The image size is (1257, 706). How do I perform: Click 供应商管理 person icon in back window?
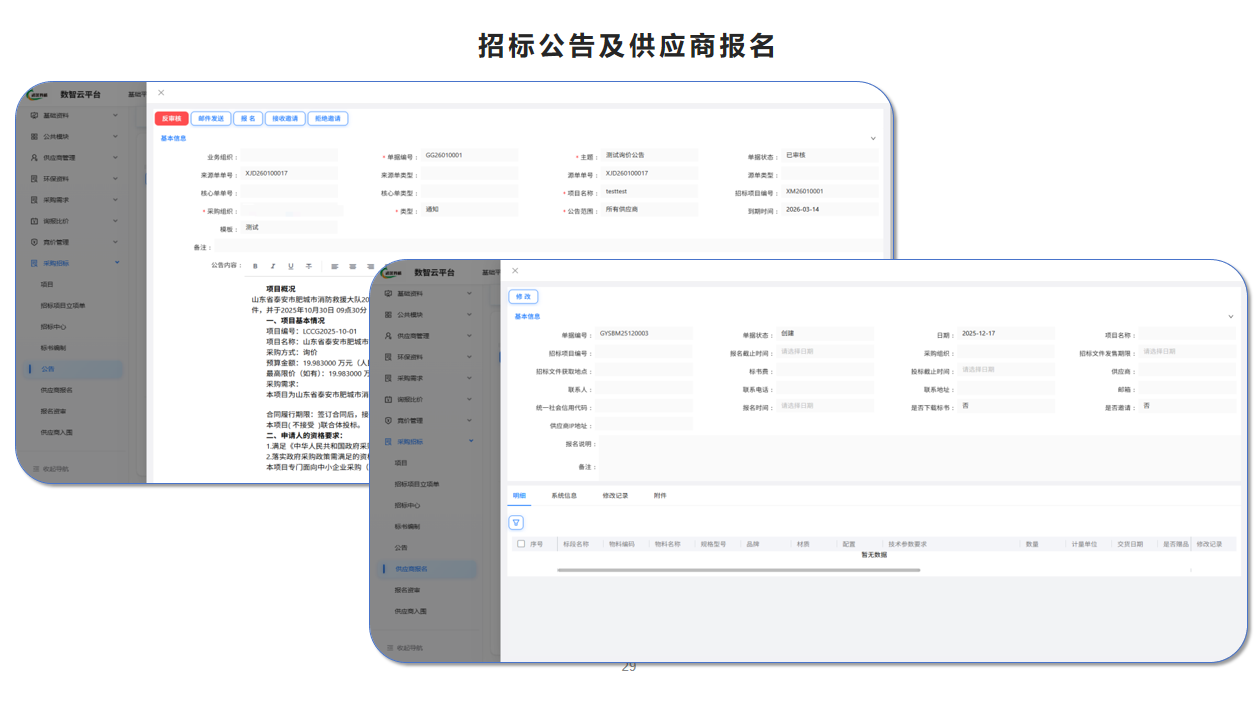pyautogui.click(x=33, y=157)
